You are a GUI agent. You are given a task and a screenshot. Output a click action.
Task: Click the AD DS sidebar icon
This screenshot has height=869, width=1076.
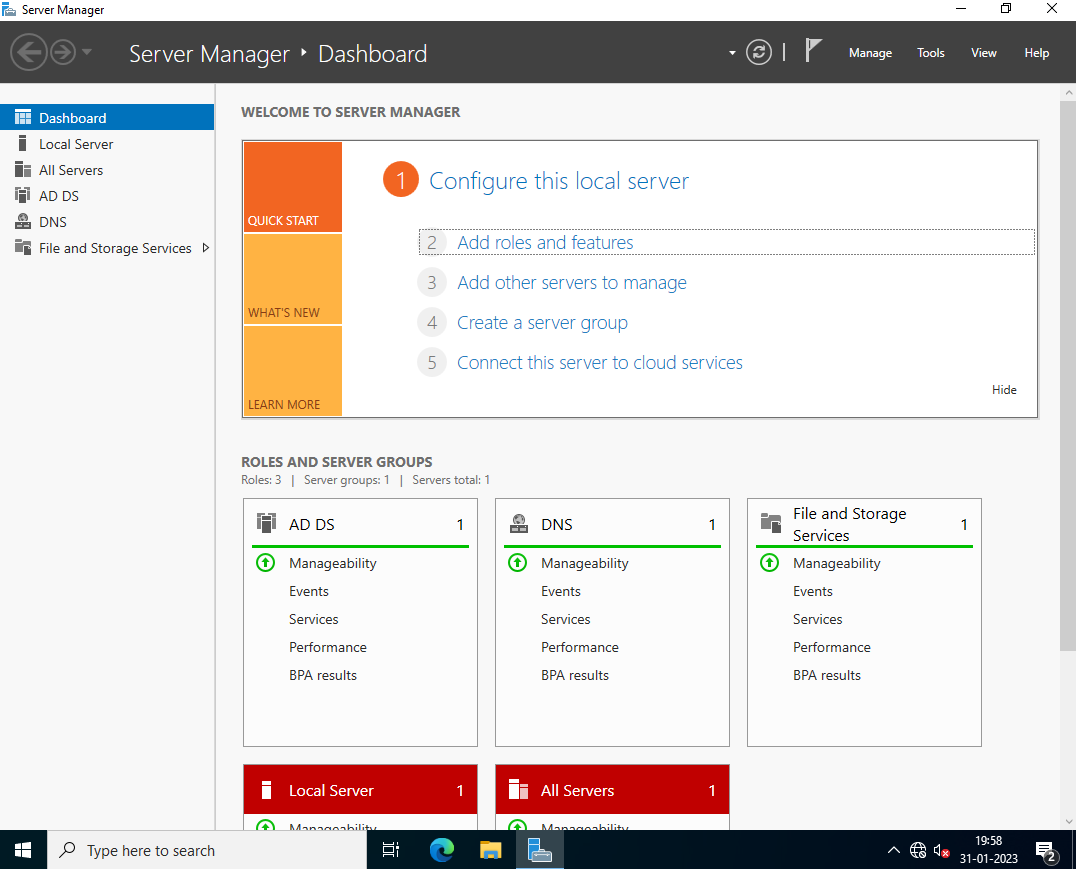pos(23,195)
